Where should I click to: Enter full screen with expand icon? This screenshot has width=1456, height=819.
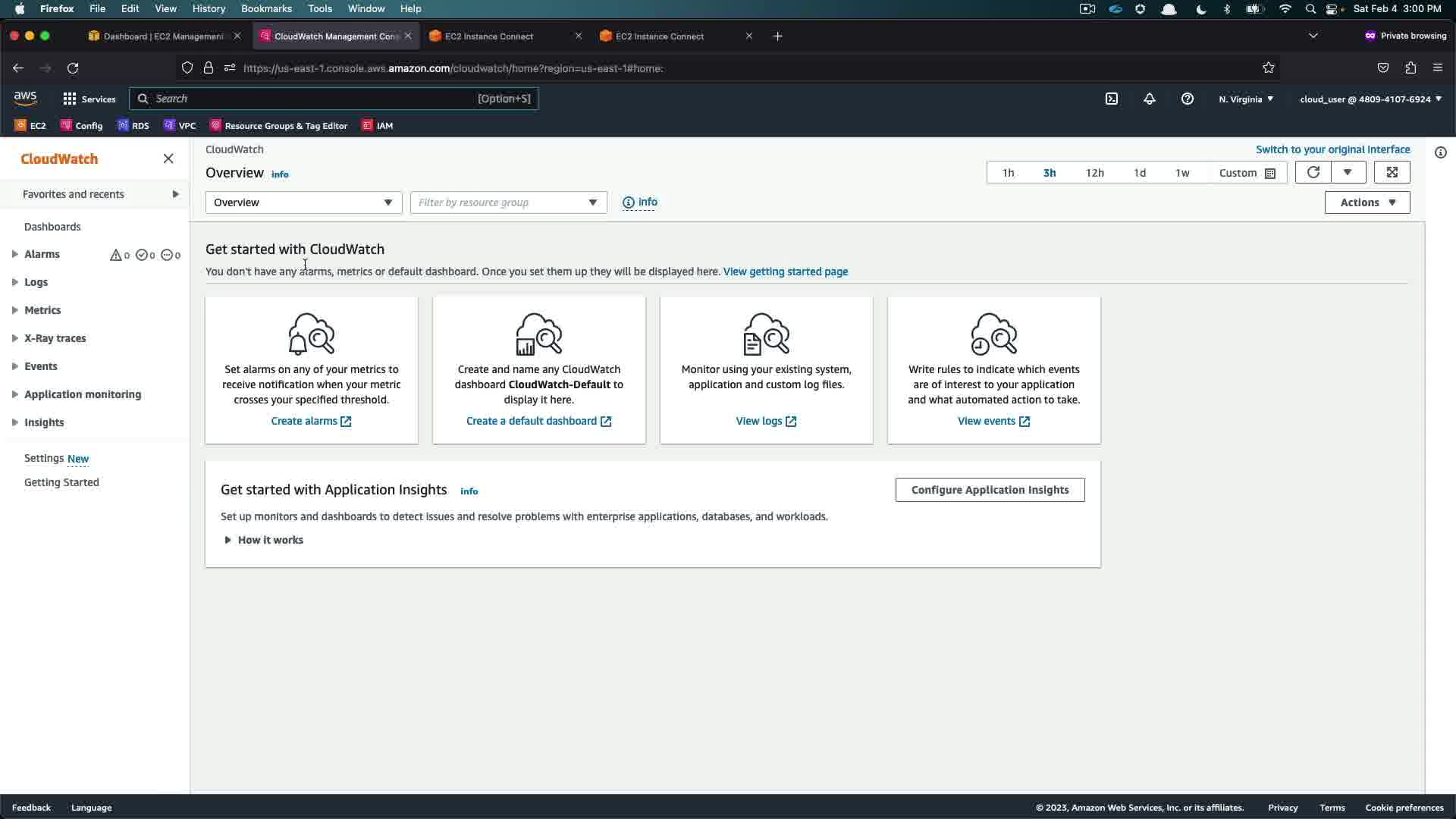[1392, 173]
